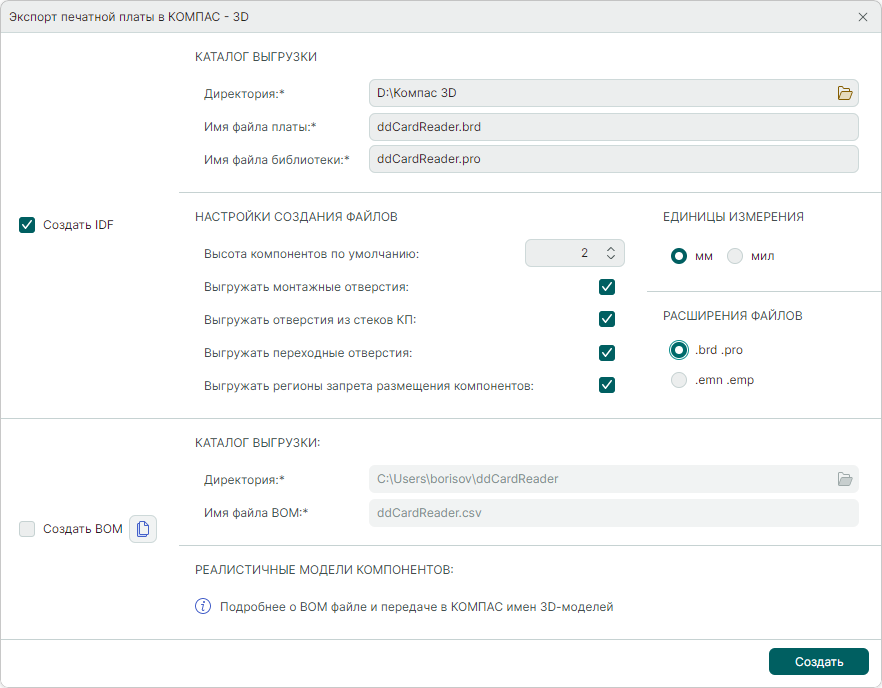882x688 pixels.
Task: Enable the Создать BOM checkbox
Action: click(27, 529)
